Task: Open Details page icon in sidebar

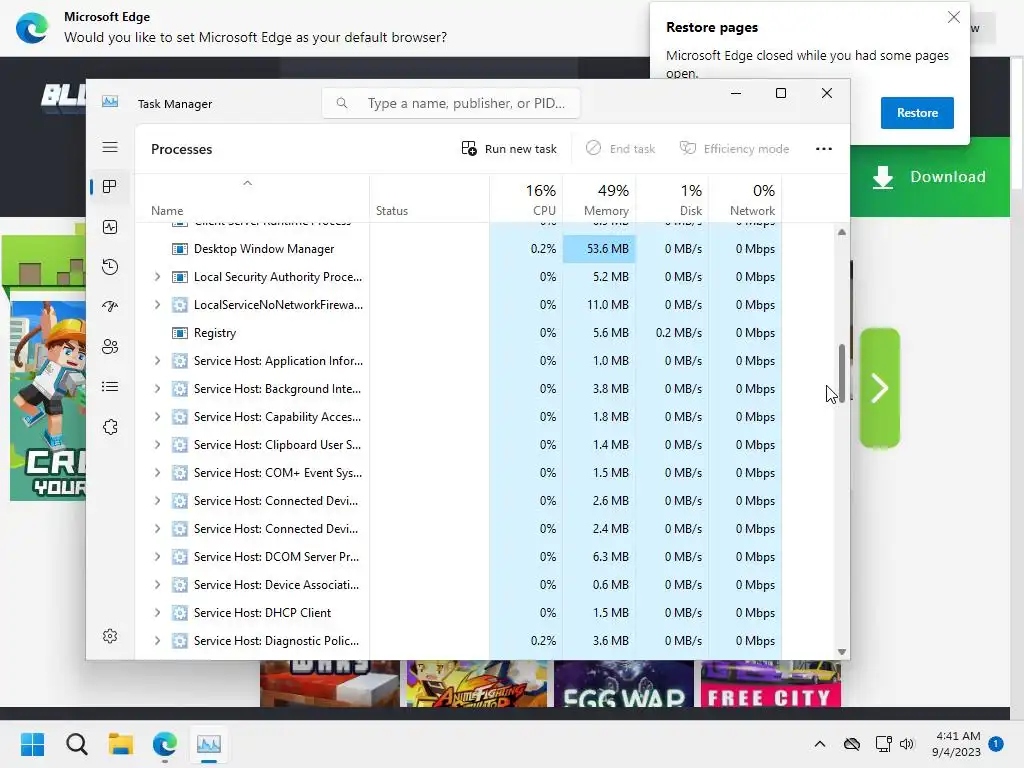Action: [110, 387]
